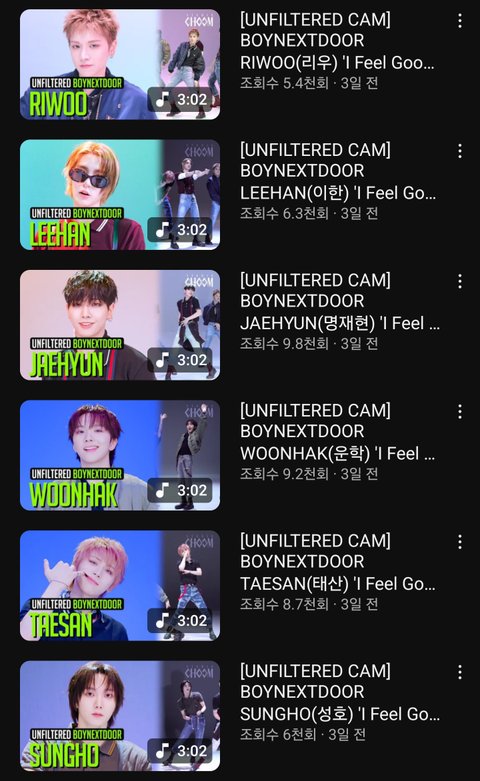The image size is (480, 781).
Task: Open the LEEHAN unfiltered cam thumbnail
Action: click(x=120, y=195)
